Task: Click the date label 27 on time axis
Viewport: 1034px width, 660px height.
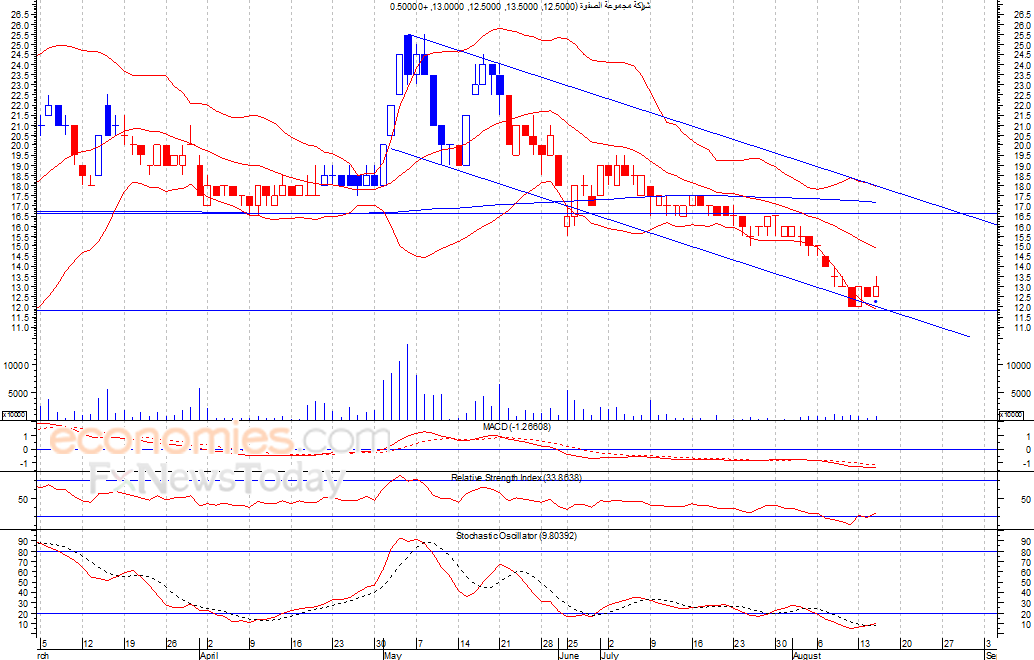Action: click(x=949, y=644)
